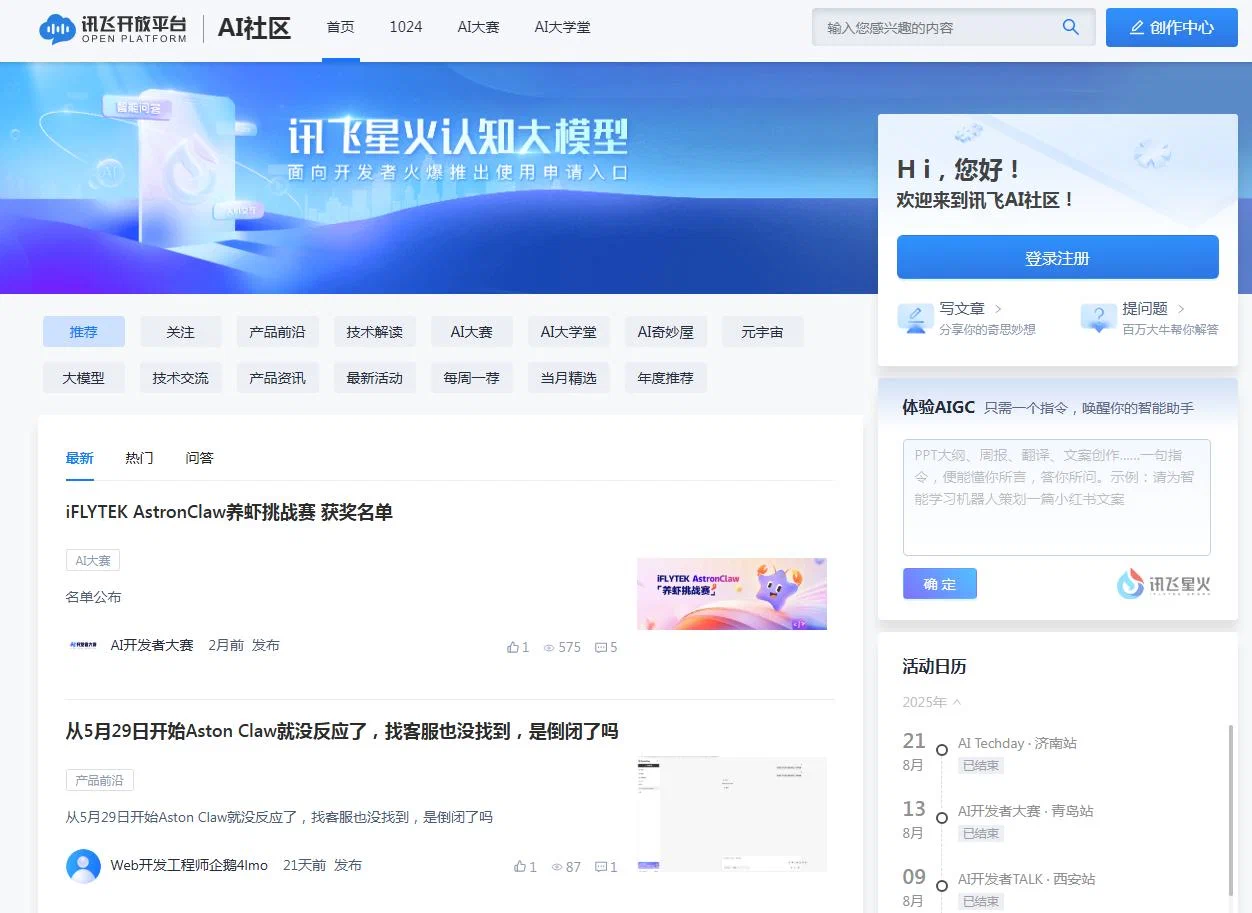1252x913 pixels.
Task: Select the 推荐 category filter
Action: coord(84,332)
